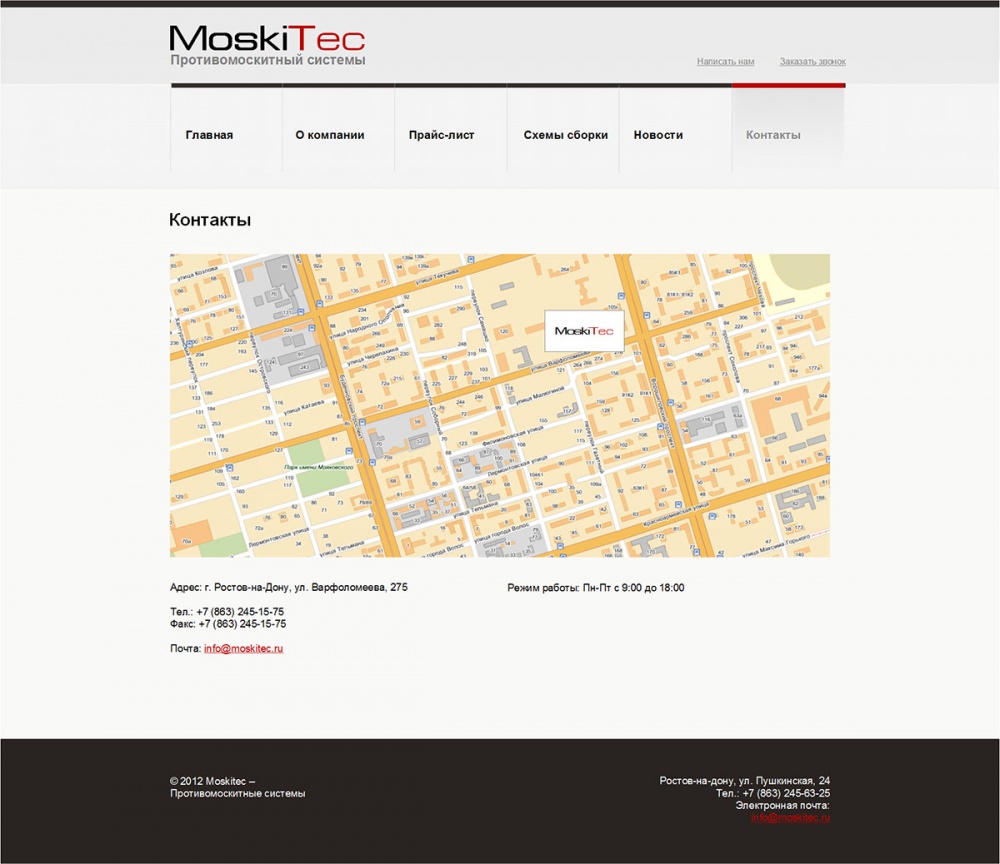Image resolution: width=1000 pixels, height=864 pixels.
Task: Click the email link in the footer
Action: tap(790, 818)
